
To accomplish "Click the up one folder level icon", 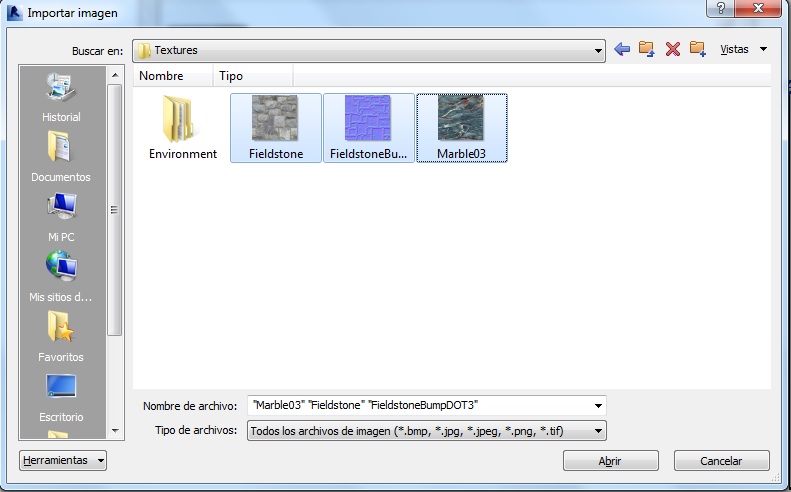I will pos(647,49).
